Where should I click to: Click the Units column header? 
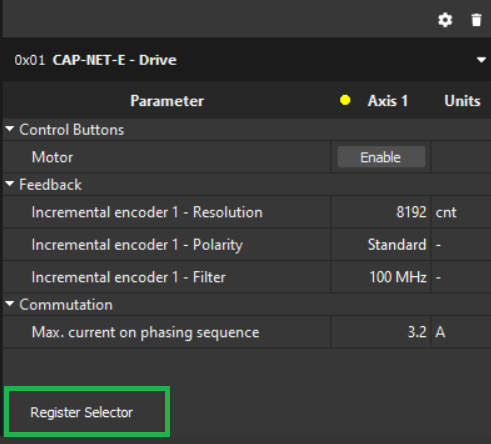462,101
